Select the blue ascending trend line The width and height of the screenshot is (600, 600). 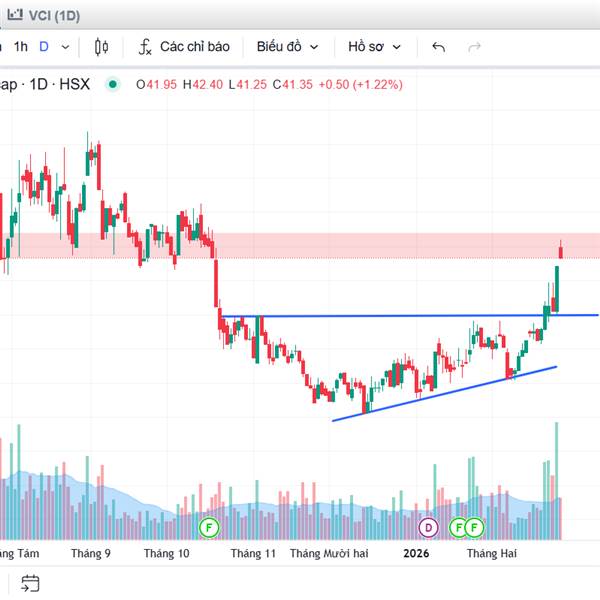point(444,394)
